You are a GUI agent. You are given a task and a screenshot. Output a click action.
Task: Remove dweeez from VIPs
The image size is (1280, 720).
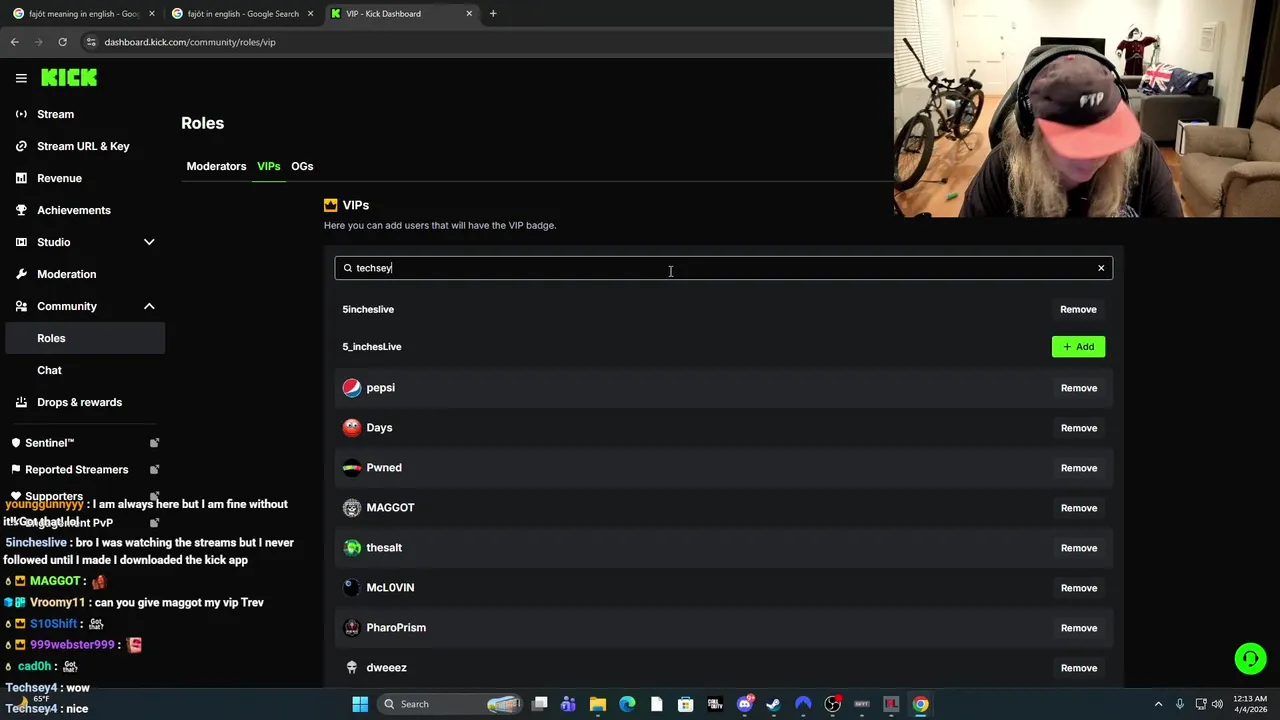coord(1078,668)
